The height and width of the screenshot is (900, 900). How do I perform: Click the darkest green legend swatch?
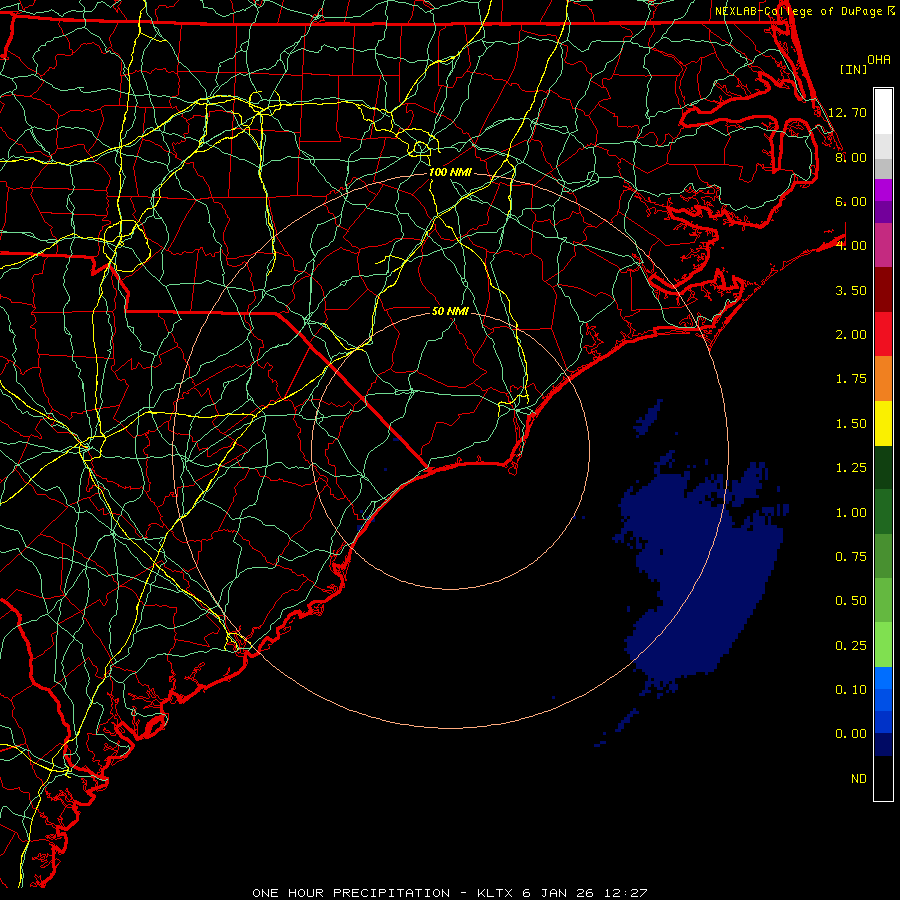[883, 467]
